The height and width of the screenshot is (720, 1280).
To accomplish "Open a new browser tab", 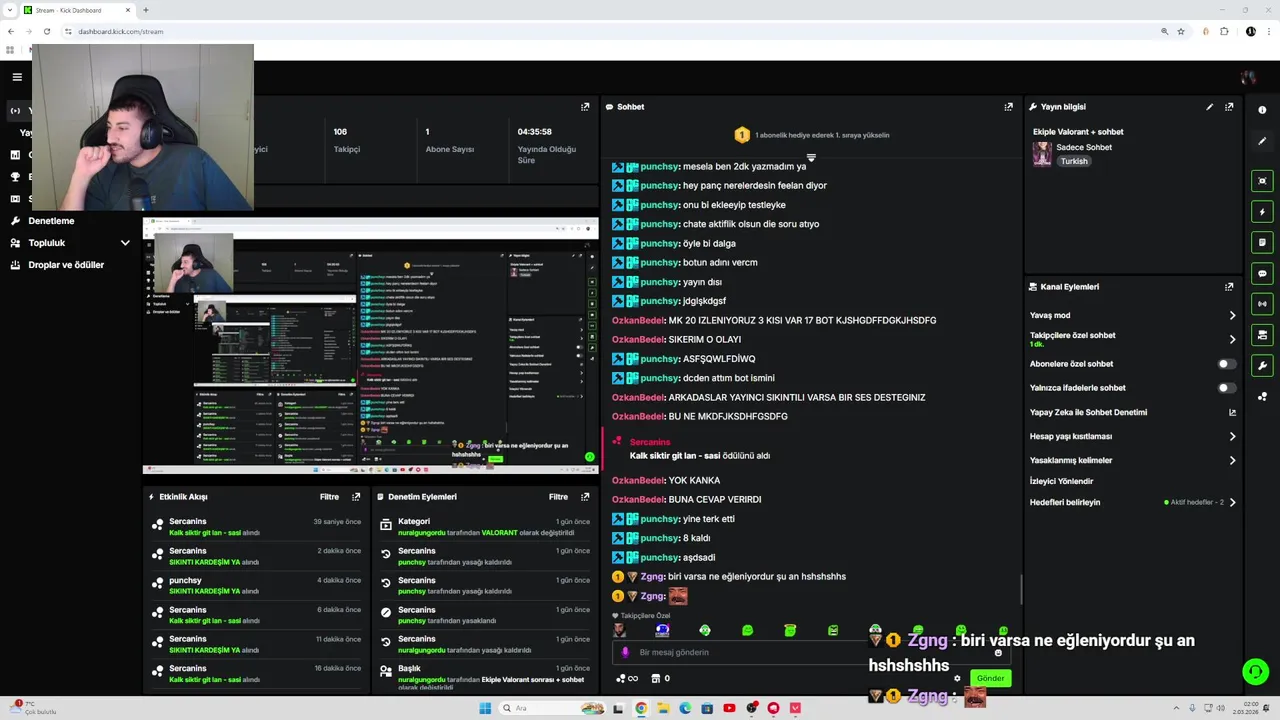I will [146, 10].
